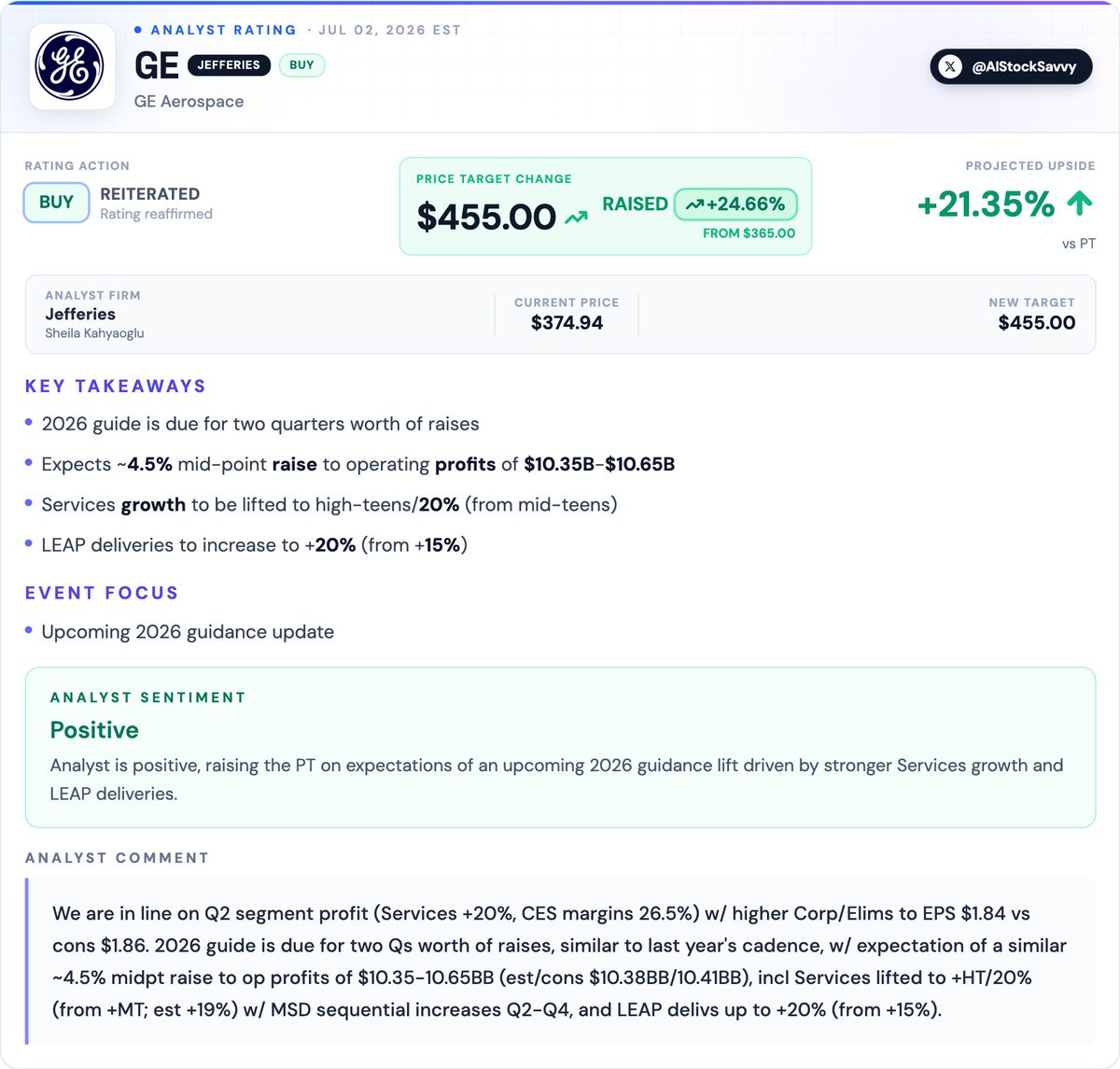Click the trend icon in the +24.66% pill

click(x=694, y=204)
